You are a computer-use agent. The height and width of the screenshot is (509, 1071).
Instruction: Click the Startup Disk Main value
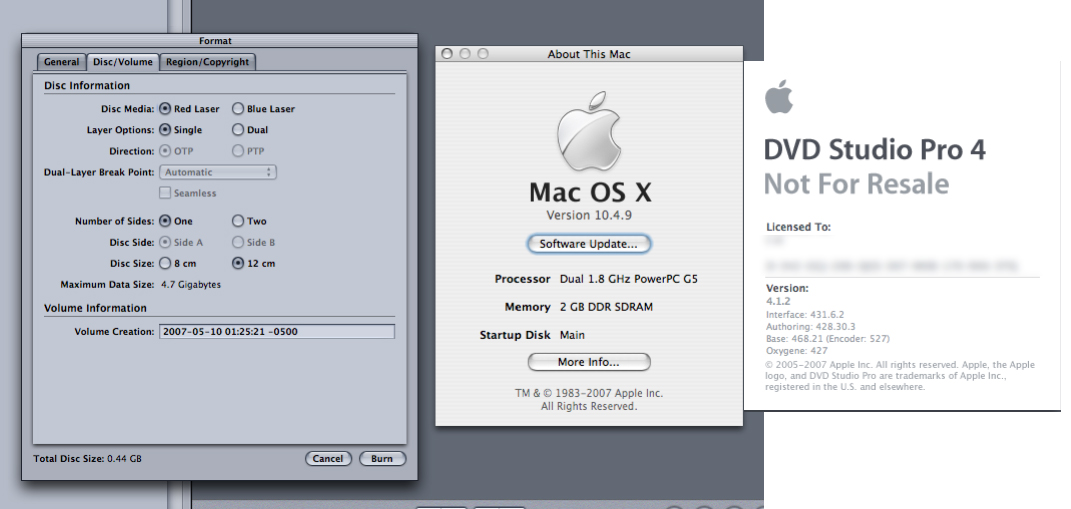(x=572, y=335)
